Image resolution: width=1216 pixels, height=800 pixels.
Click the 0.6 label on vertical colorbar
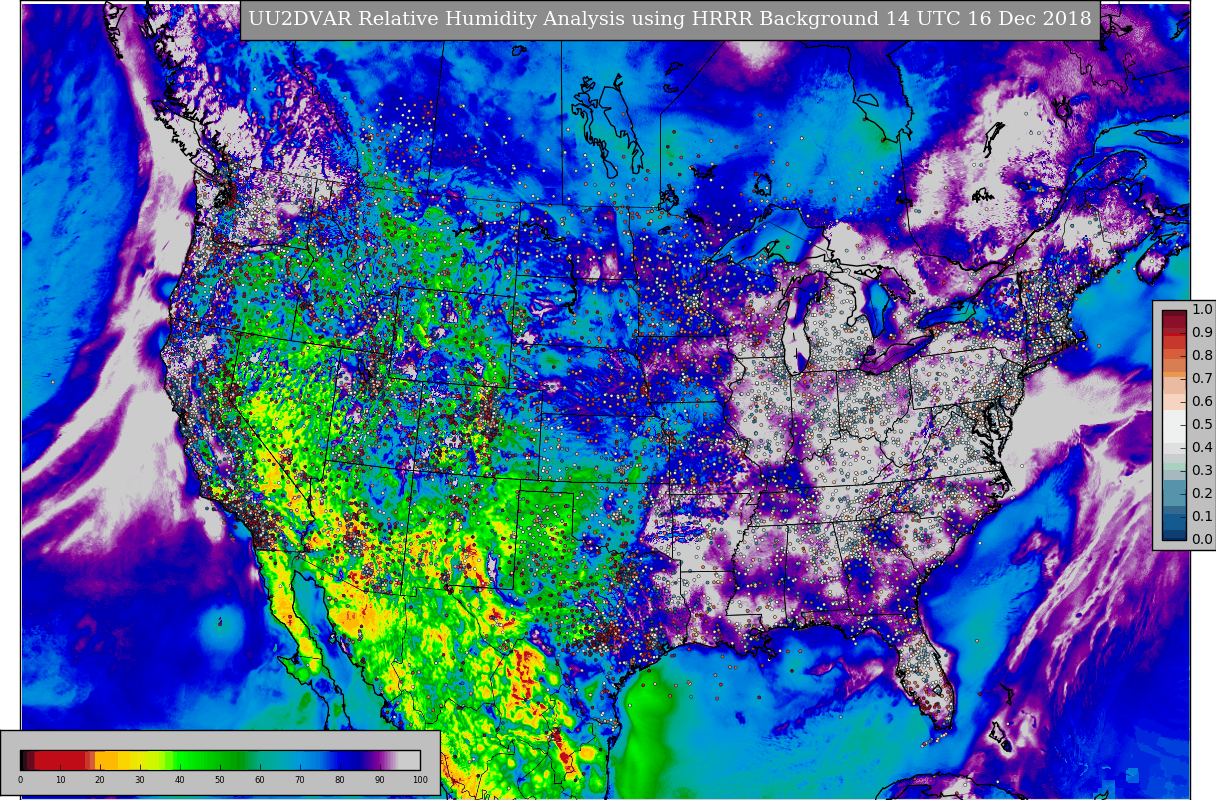click(1202, 401)
